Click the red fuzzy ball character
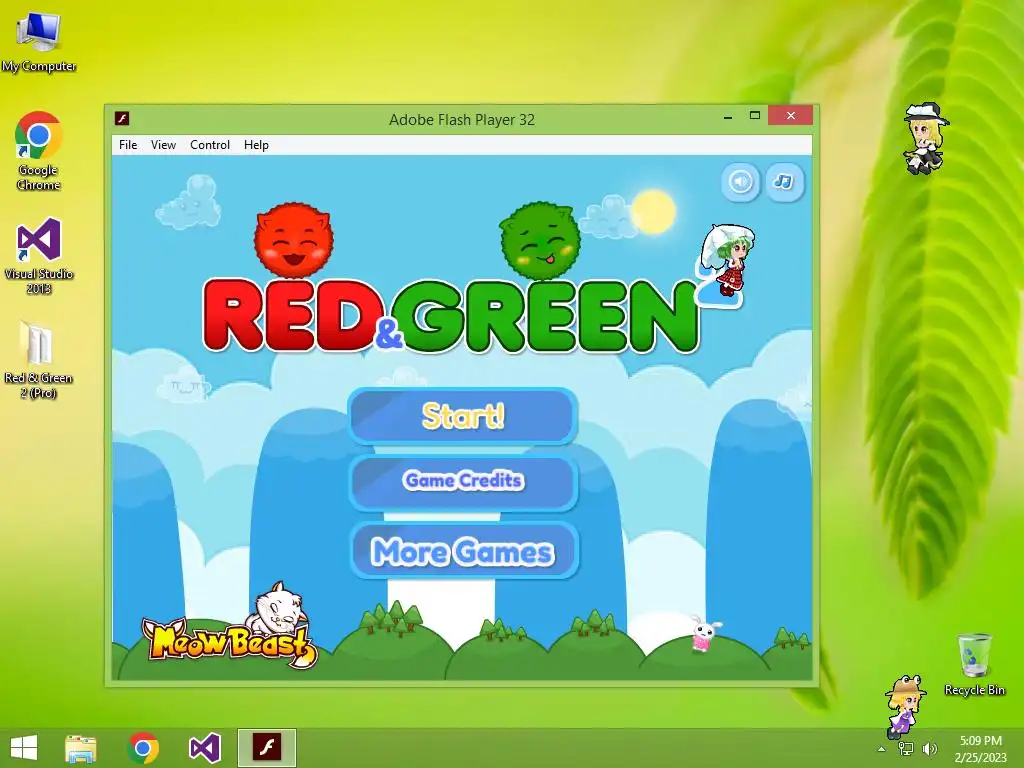The image size is (1024, 768). (x=293, y=240)
